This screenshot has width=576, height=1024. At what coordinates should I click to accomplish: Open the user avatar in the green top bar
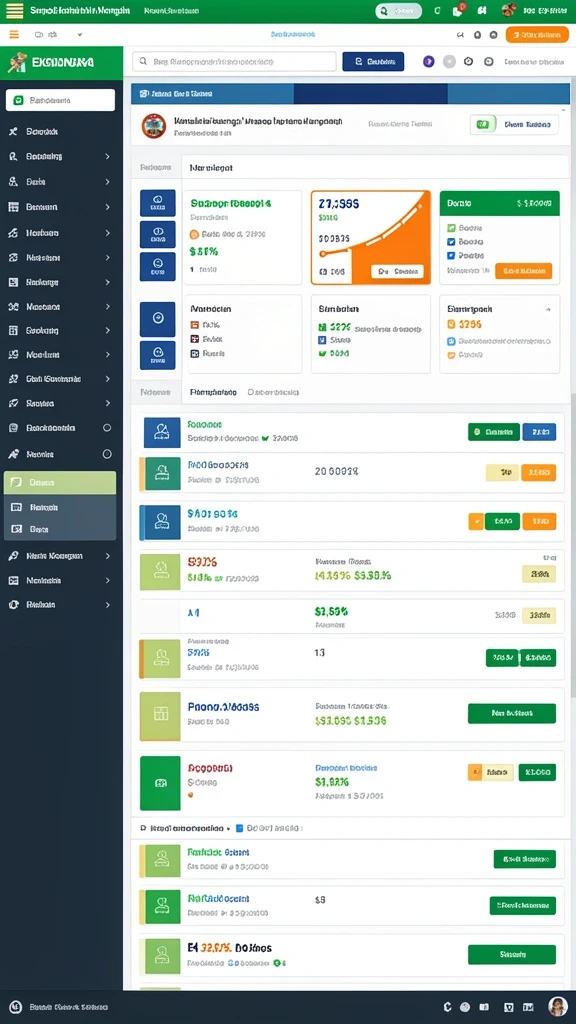click(509, 10)
